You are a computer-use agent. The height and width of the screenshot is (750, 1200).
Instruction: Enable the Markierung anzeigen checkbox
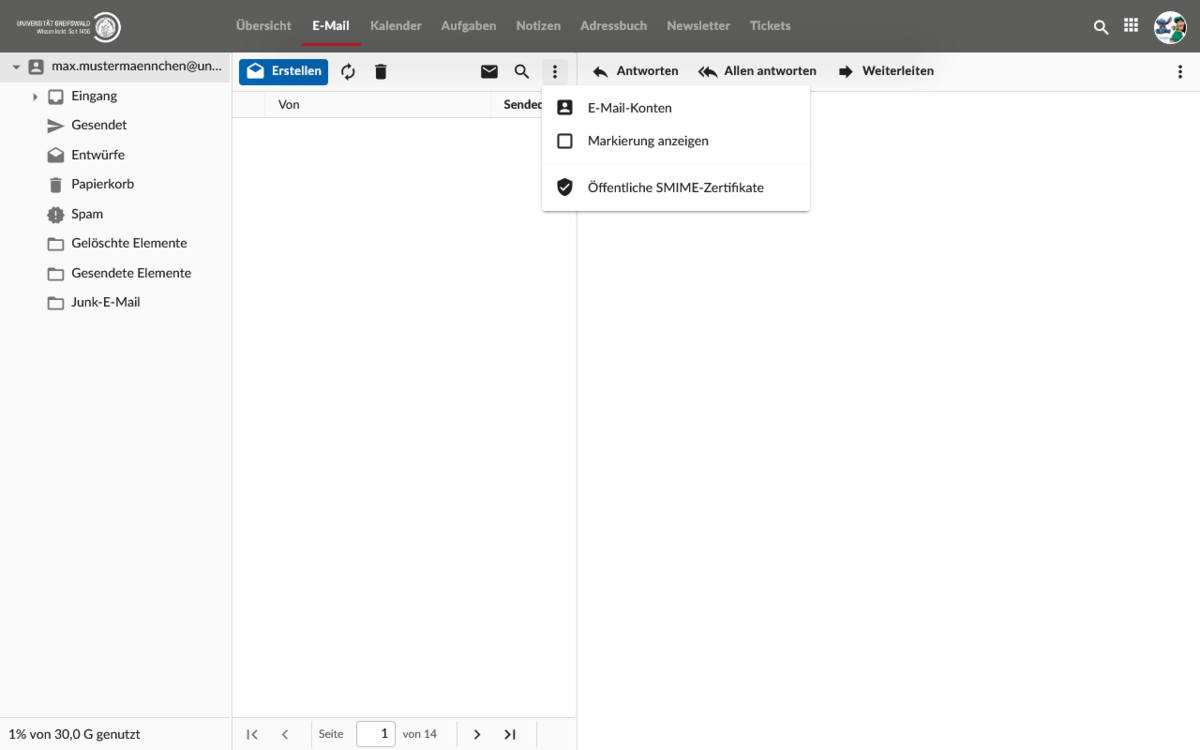pos(565,141)
